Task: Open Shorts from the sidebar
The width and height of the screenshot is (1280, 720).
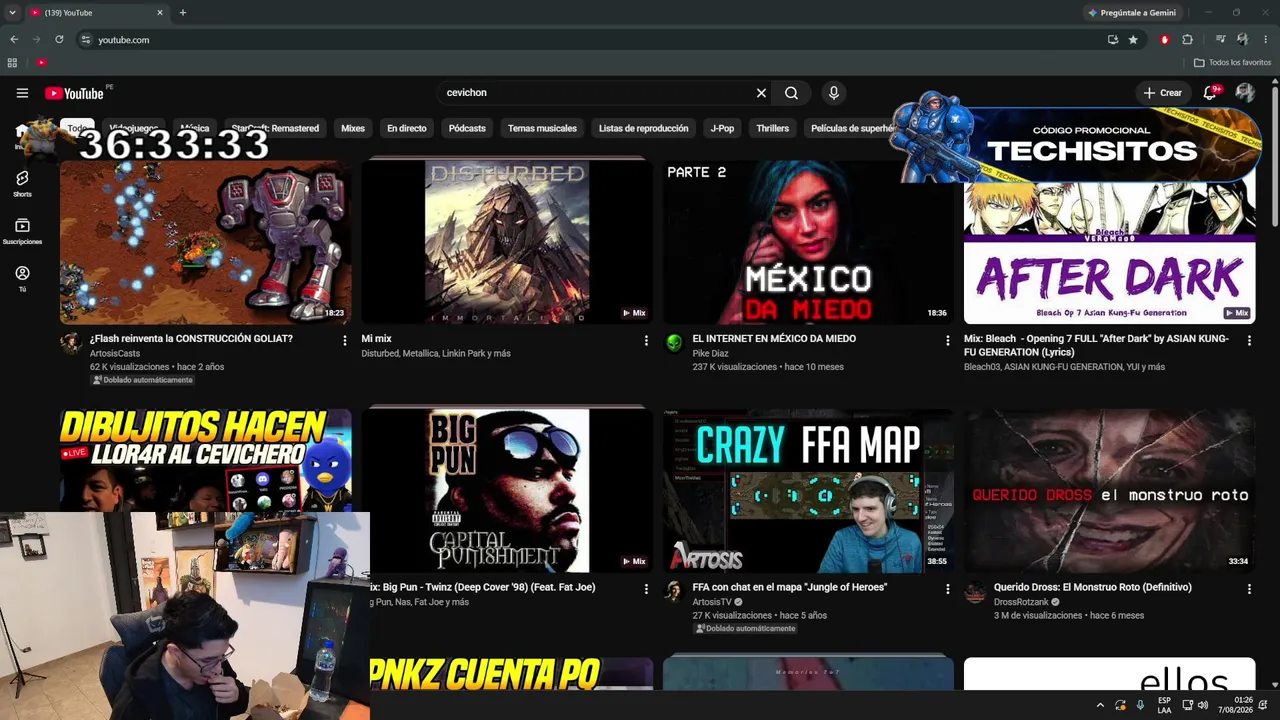Action: (x=22, y=183)
